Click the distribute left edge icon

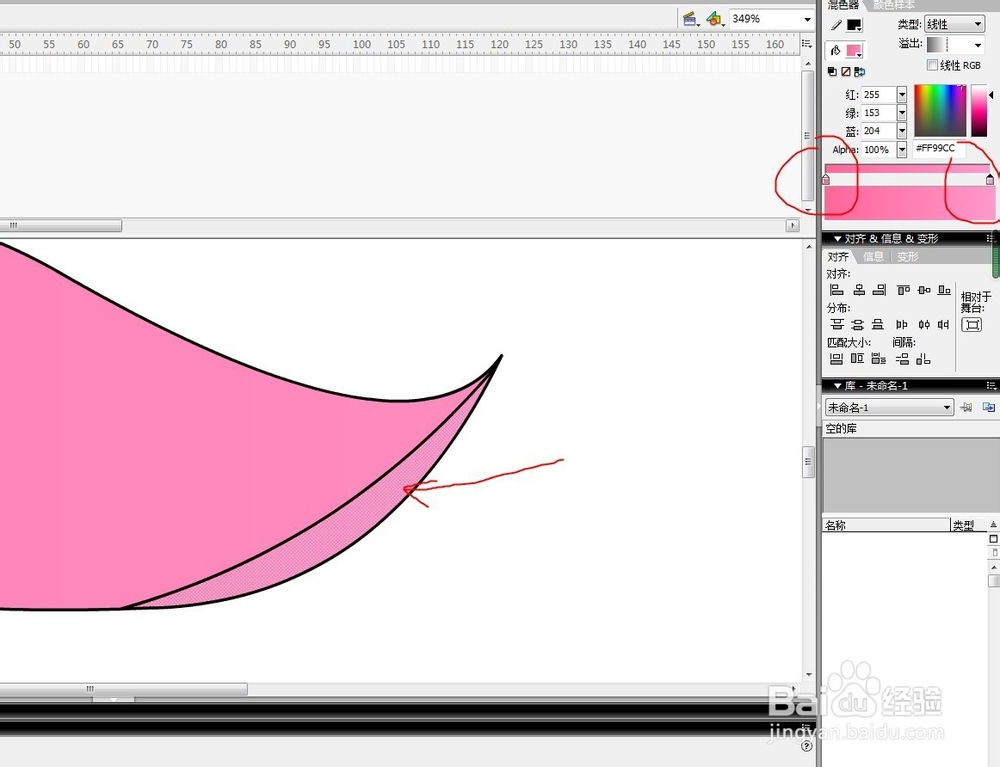click(x=902, y=325)
